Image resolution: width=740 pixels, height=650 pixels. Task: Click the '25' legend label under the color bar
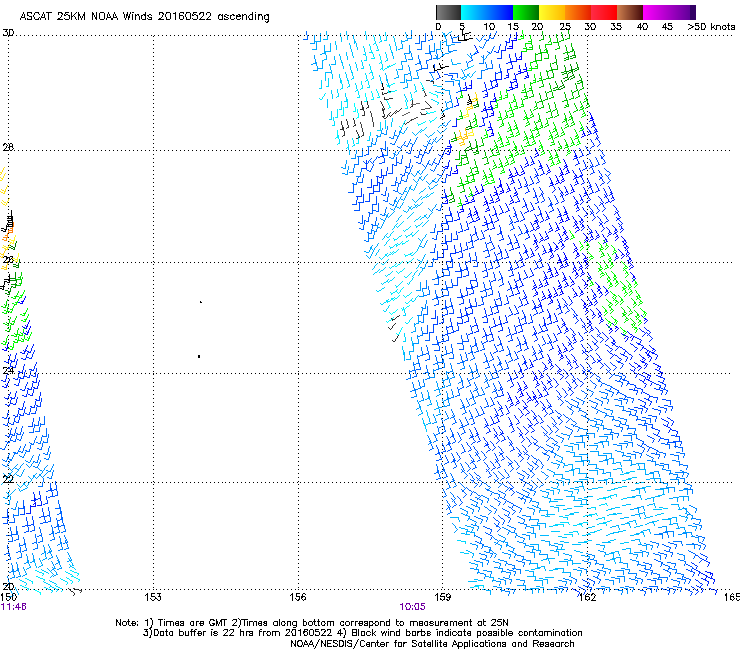[x=565, y=26]
